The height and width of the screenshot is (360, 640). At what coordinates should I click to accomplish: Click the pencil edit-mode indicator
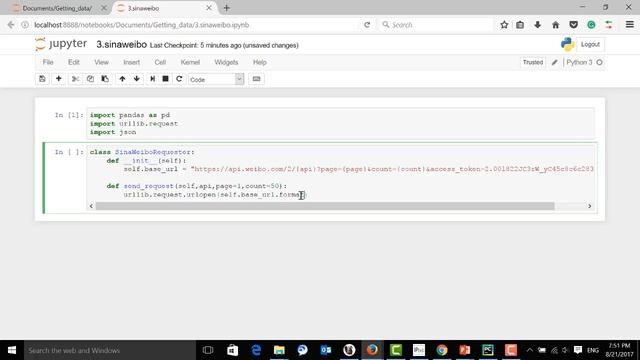click(x=554, y=62)
